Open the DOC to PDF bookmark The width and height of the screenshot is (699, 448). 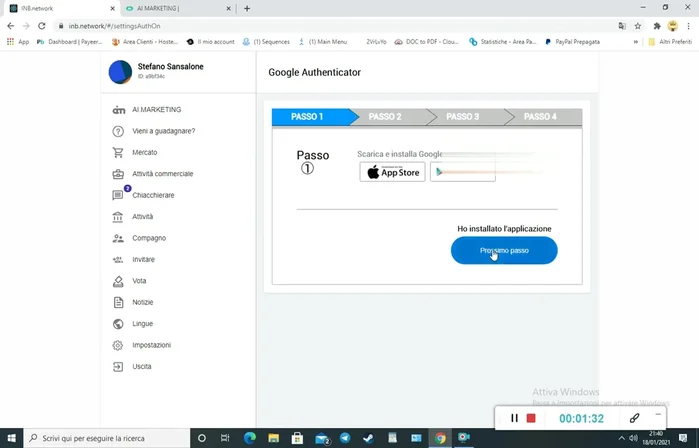coord(426,42)
